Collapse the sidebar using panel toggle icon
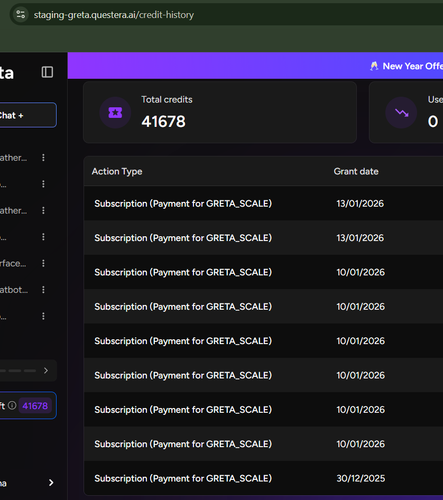443x500 pixels. click(x=47, y=72)
